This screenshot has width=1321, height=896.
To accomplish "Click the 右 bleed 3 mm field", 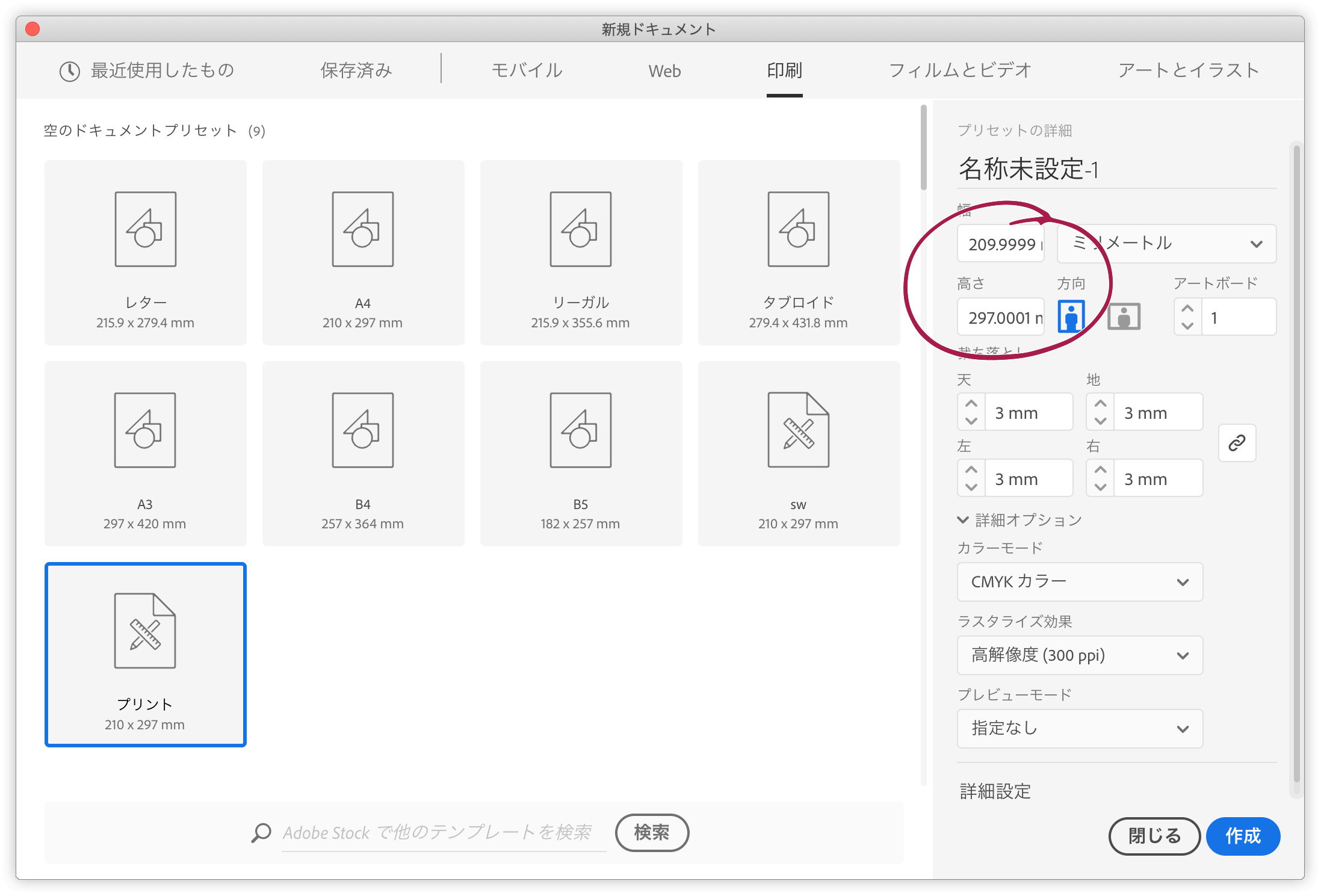I will click(x=1158, y=478).
